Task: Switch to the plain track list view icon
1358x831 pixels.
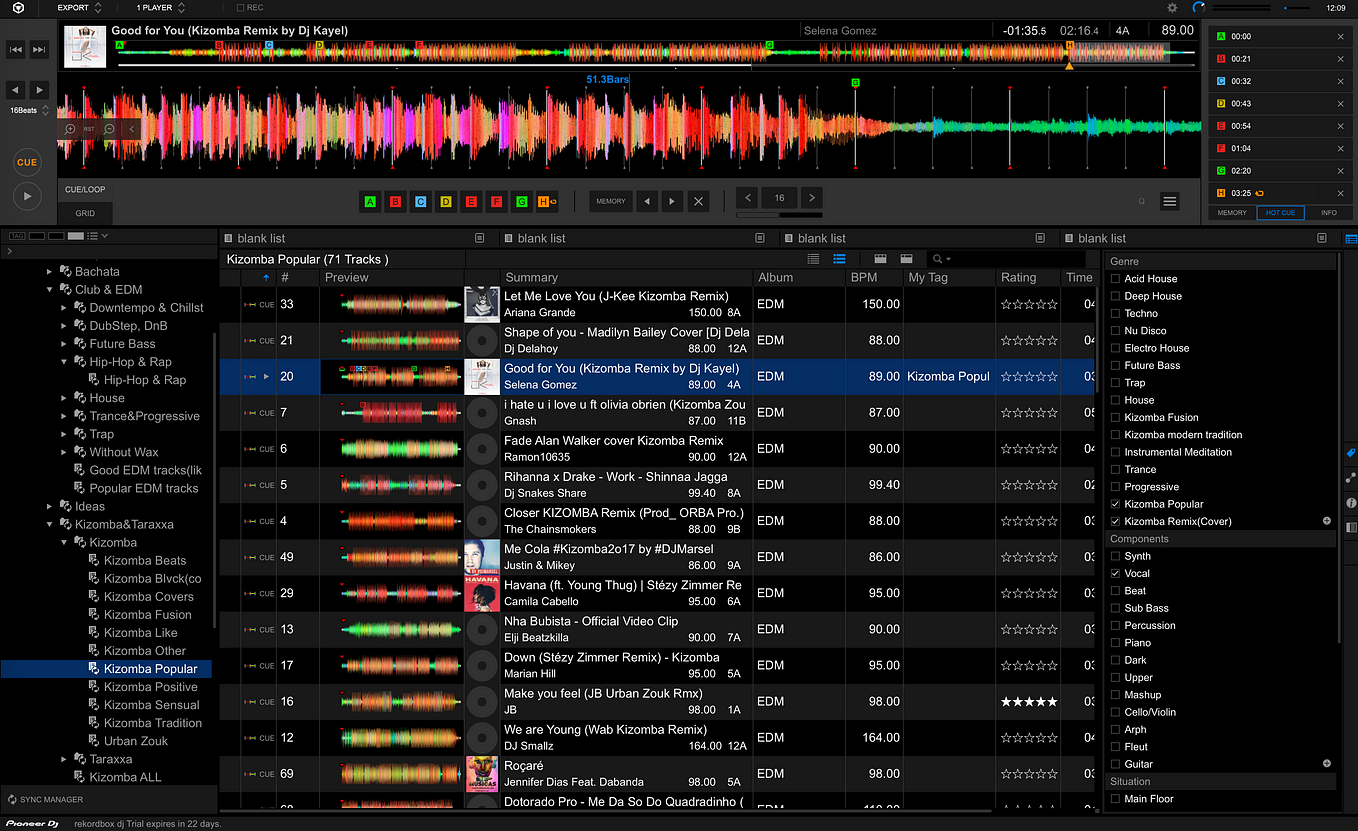Action: click(813, 259)
